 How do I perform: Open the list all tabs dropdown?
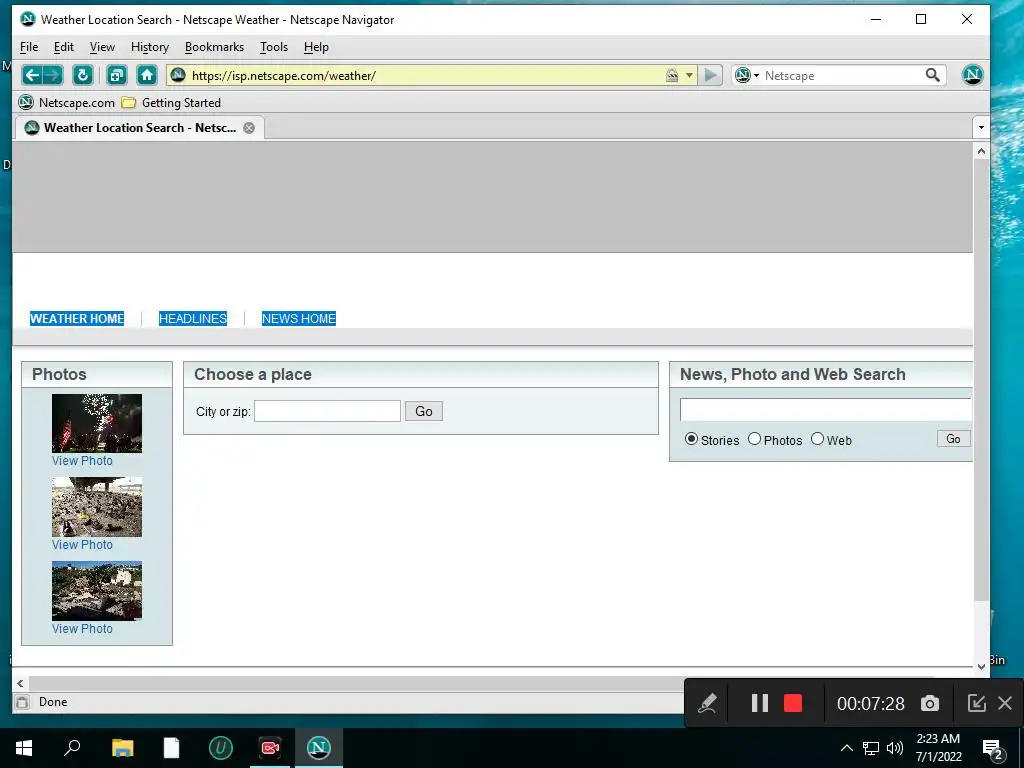[x=981, y=128]
